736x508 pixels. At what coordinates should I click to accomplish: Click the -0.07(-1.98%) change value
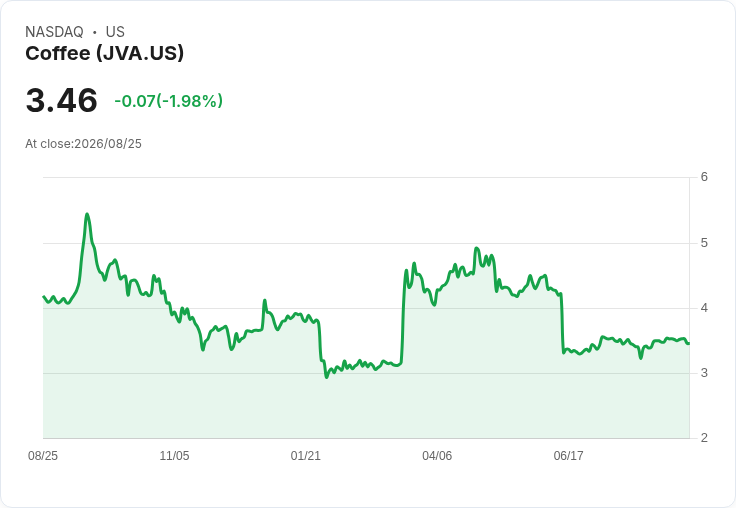(169, 101)
